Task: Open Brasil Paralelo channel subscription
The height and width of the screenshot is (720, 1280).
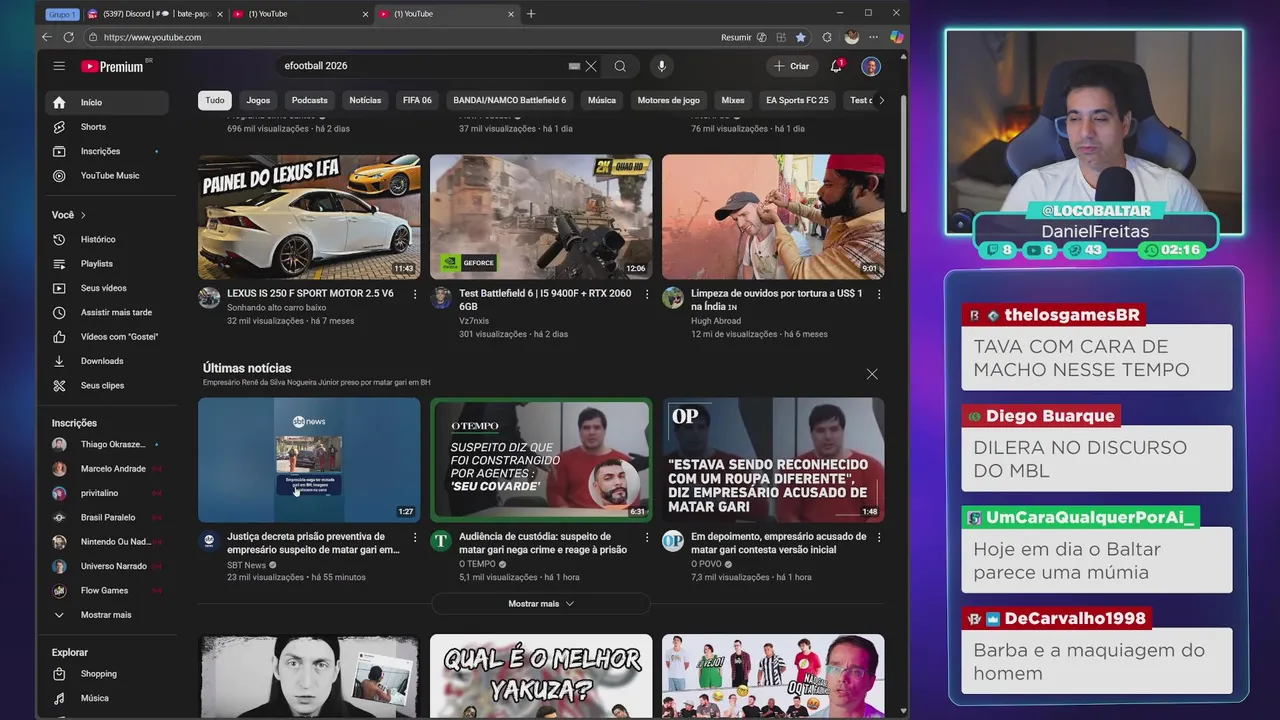Action: pyautogui.click(x=107, y=517)
